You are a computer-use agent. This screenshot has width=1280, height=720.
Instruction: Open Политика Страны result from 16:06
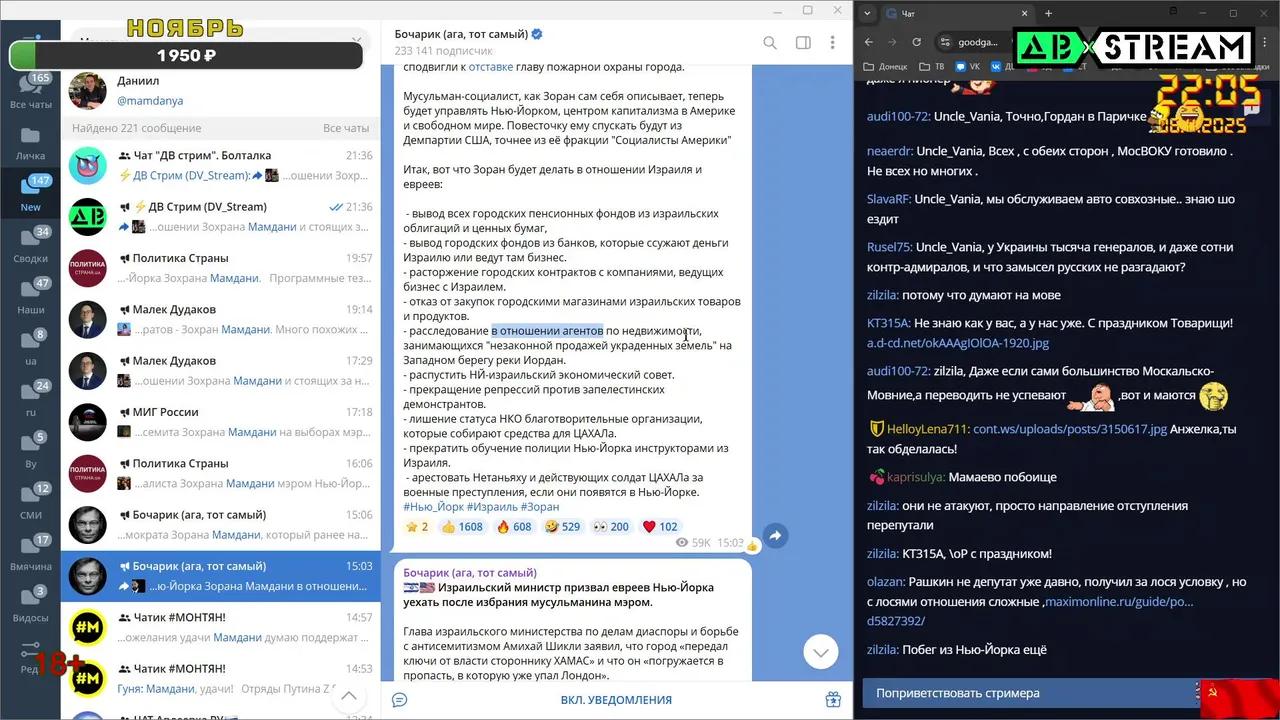220,473
